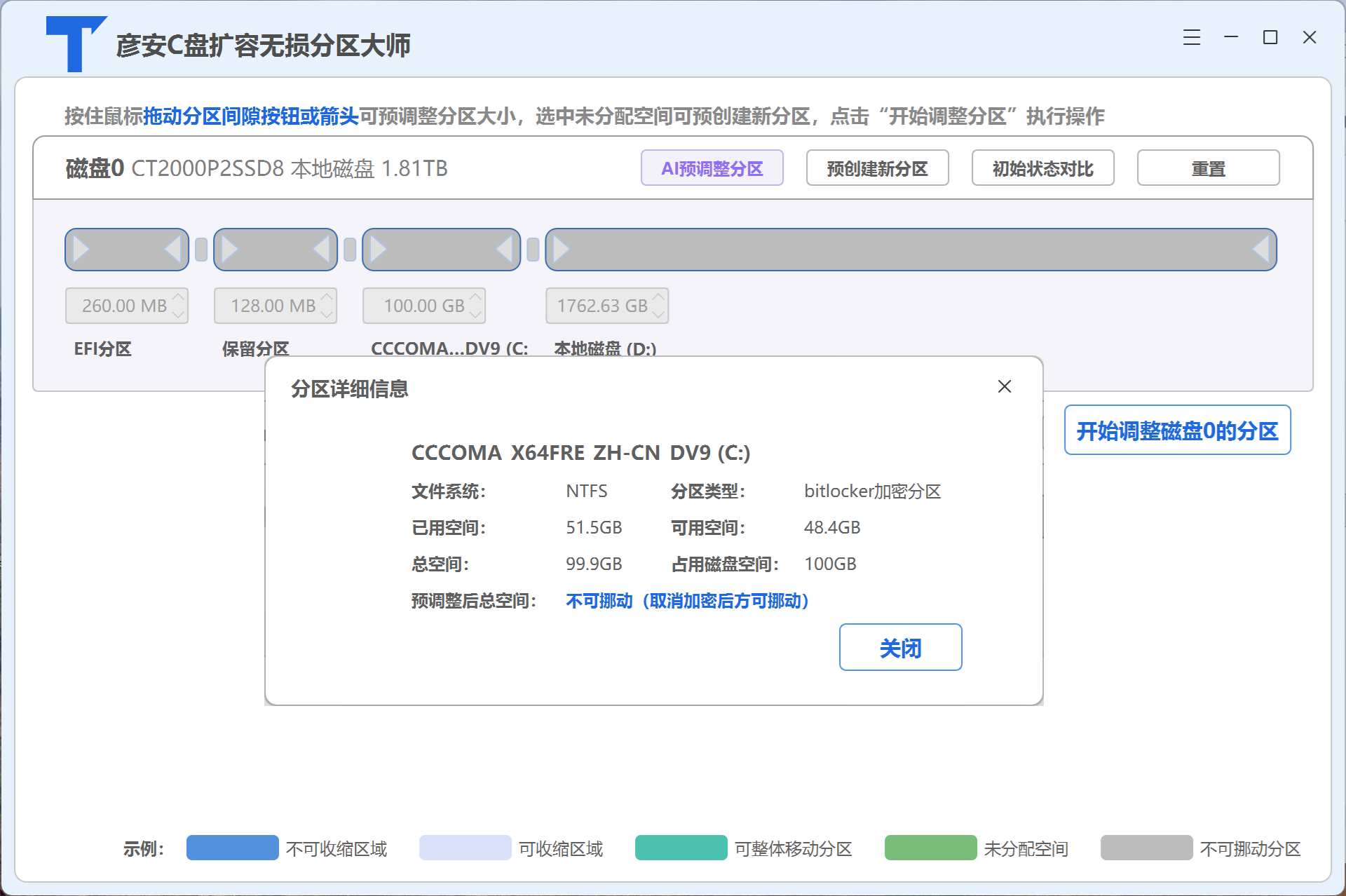Image resolution: width=1346 pixels, height=896 pixels.
Task: Increase the 100.00 GB size with up arrow
Action: pyautogui.click(x=475, y=297)
